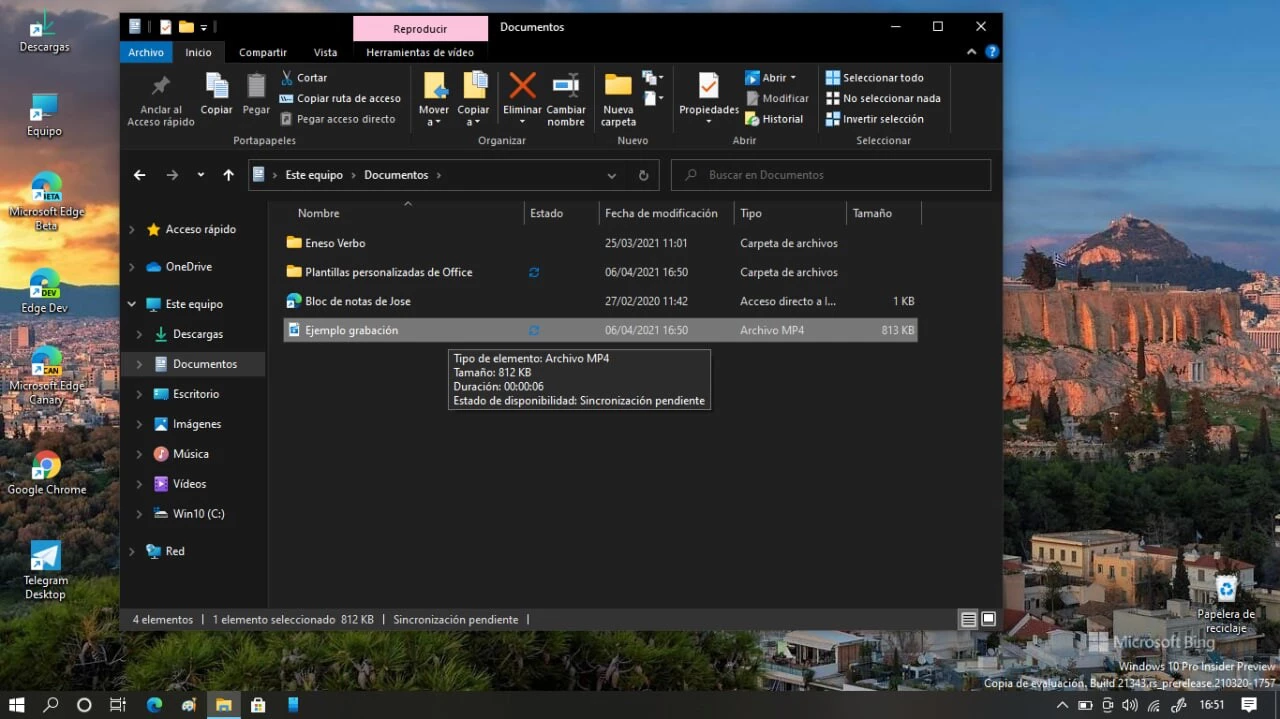Image resolution: width=1280 pixels, height=719 pixels.
Task: Open Microsoft Edge from the taskbar
Action: click(154, 705)
